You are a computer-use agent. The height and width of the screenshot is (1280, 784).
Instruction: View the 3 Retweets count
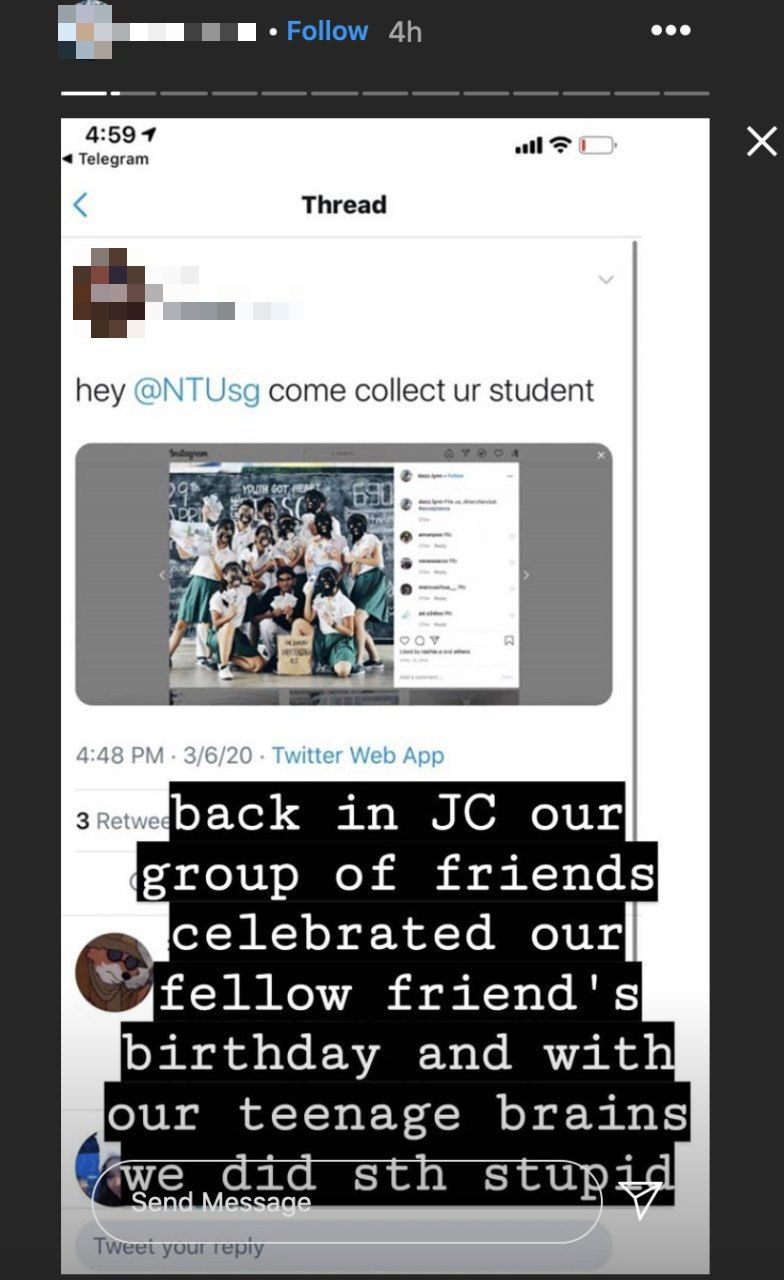[122, 821]
